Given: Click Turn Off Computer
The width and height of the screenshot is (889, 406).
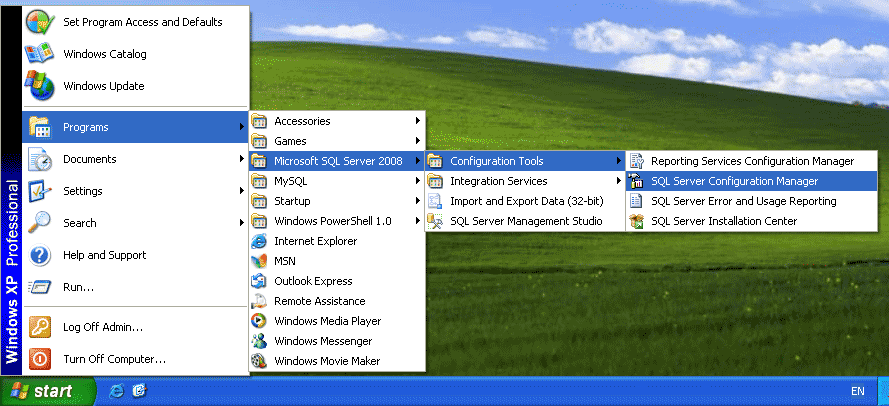Looking at the screenshot, I should click(x=114, y=358).
